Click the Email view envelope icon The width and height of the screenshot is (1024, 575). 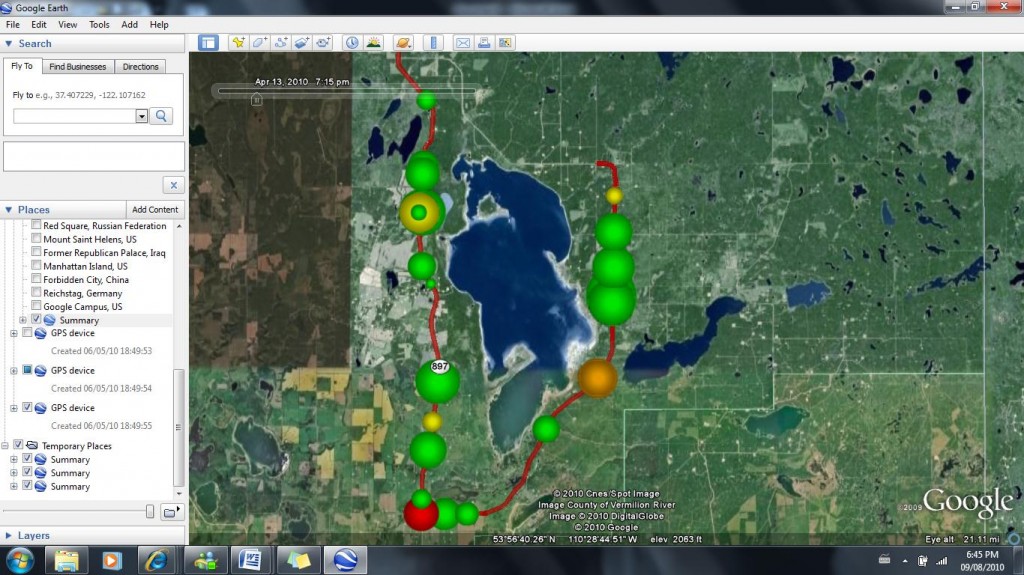pos(462,43)
